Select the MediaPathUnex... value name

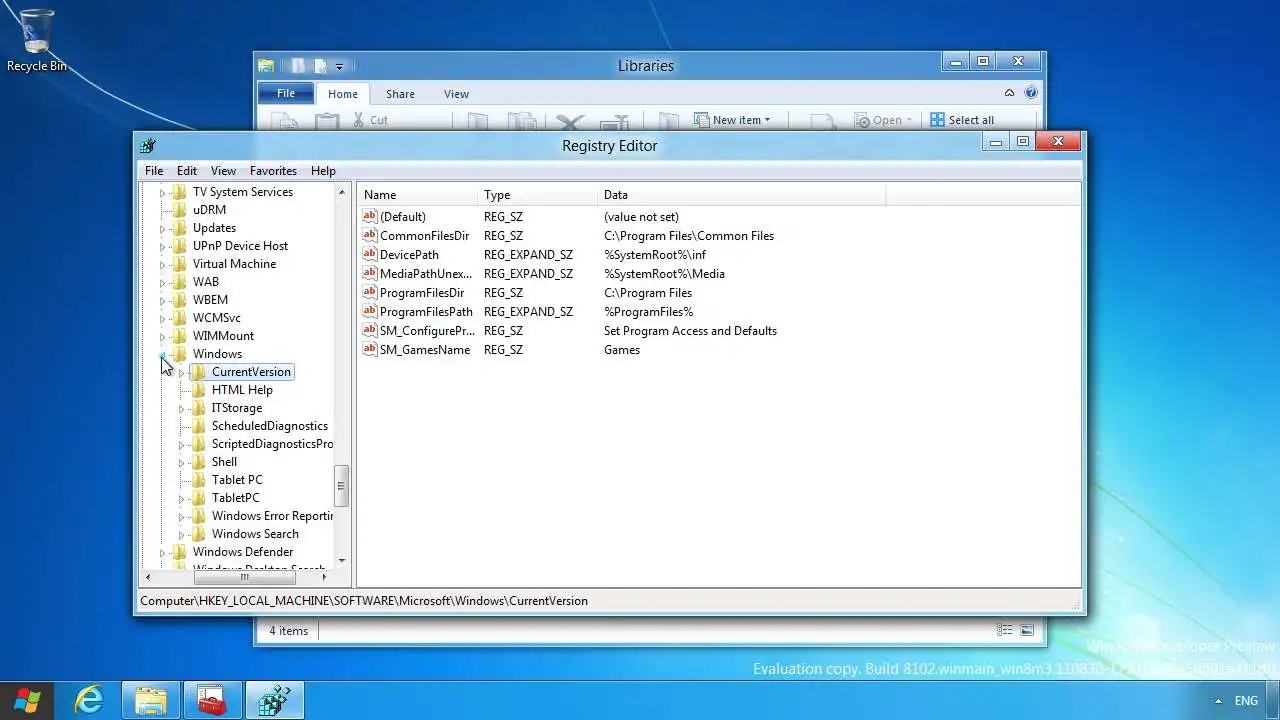tap(425, 274)
